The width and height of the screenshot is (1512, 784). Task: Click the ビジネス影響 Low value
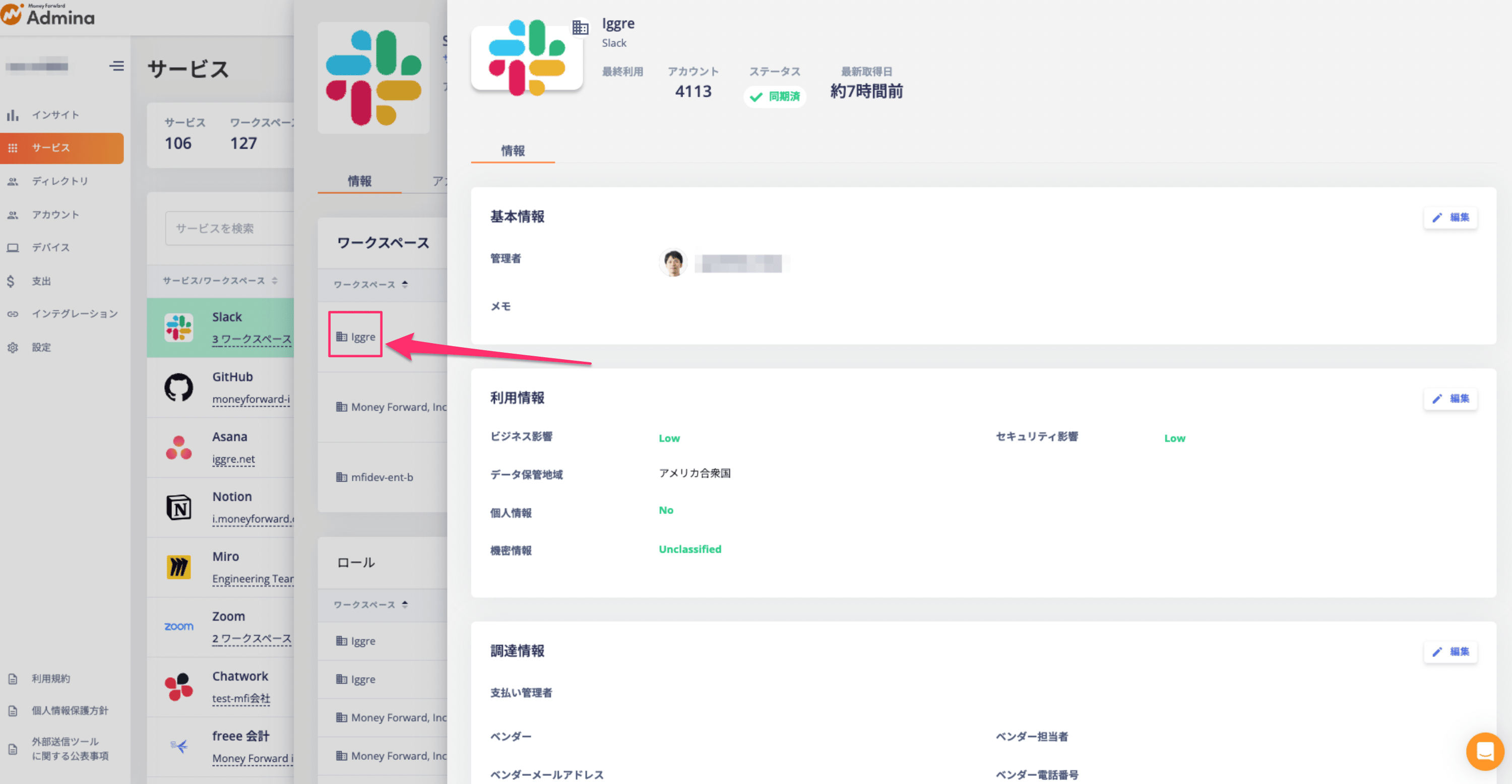pos(669,438)
